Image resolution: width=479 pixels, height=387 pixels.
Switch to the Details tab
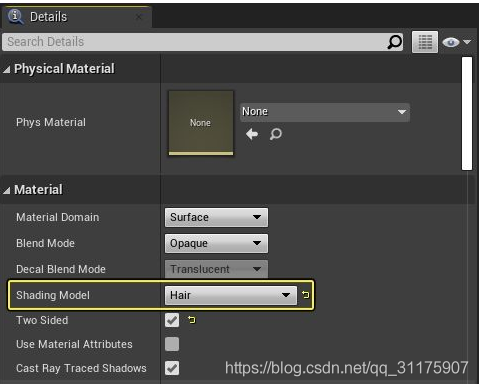(x=77, y=17)
